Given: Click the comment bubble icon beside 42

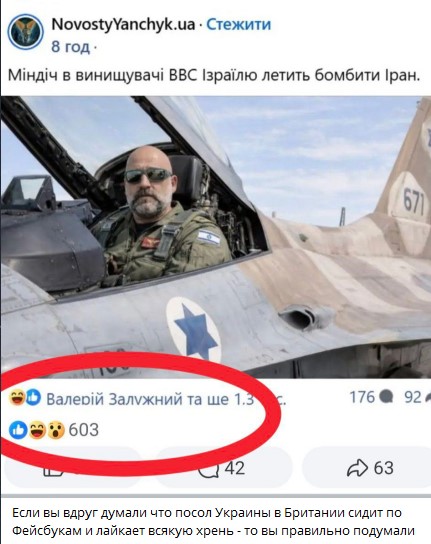Looking at the screenshot, I should 208,470.
